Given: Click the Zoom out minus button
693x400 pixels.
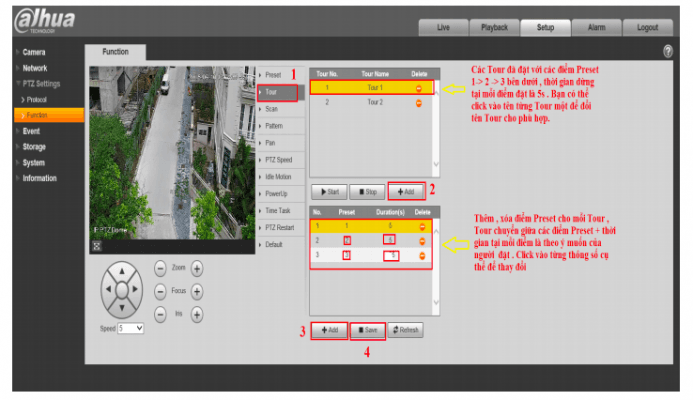Looking at the screenshot, I should 161,268.
